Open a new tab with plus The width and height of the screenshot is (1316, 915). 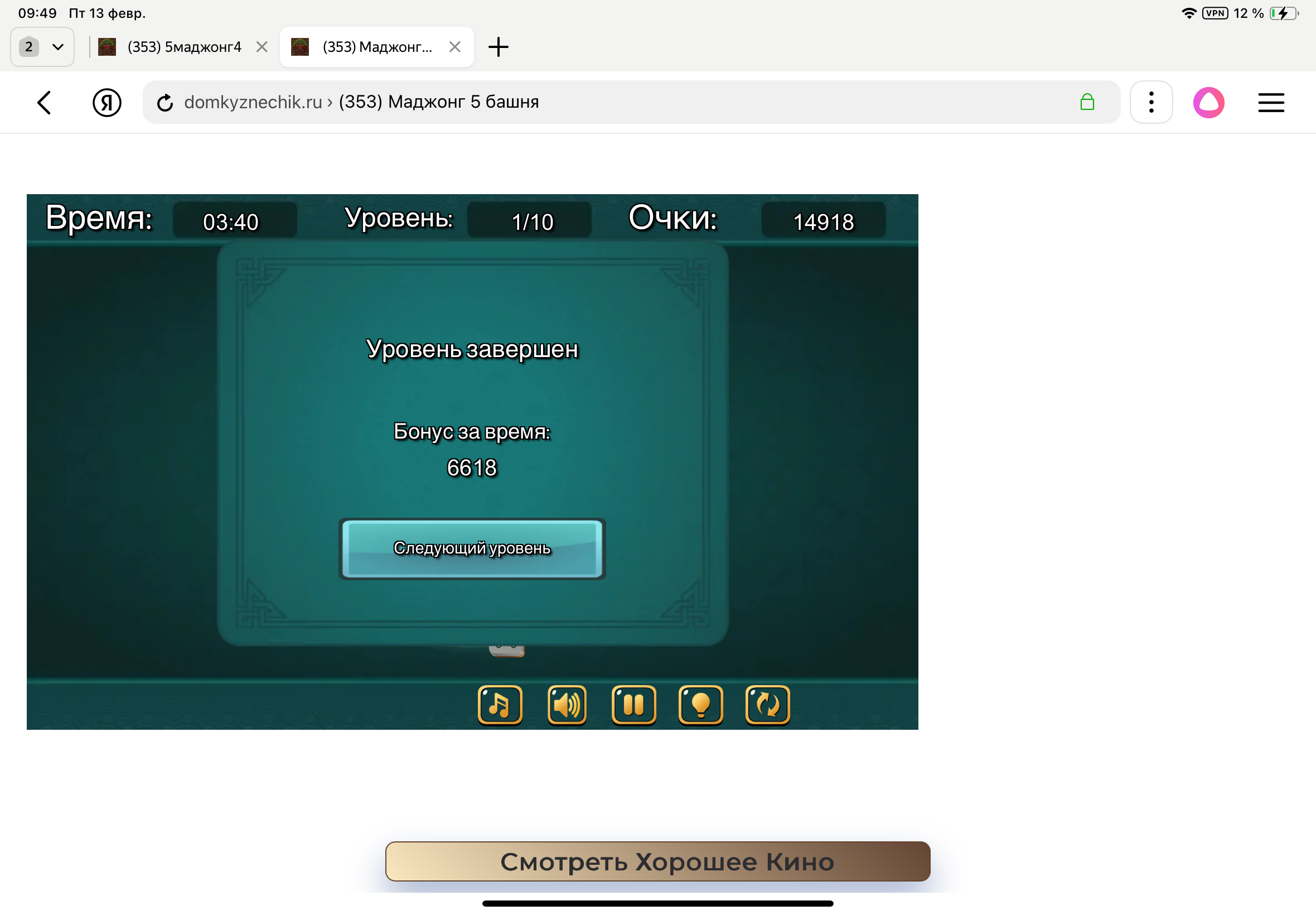pos(498,47)
